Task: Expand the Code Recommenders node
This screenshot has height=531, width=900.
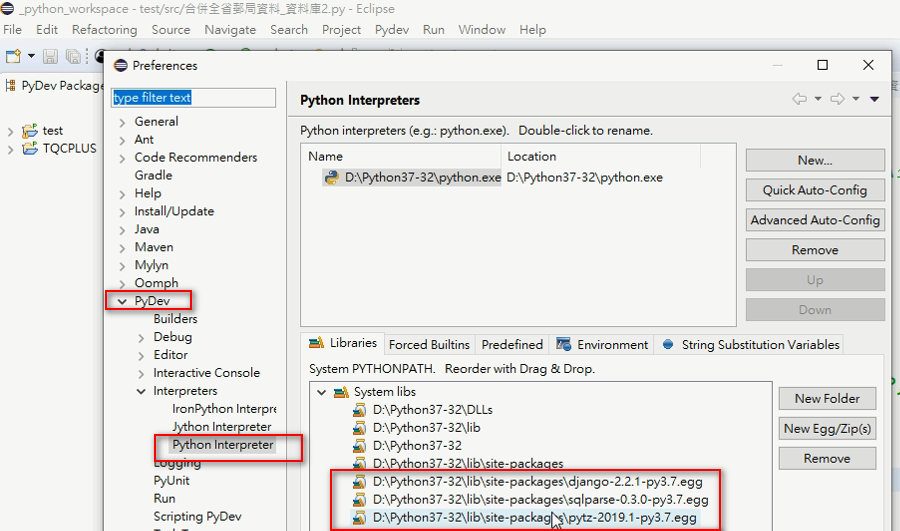Action: pos(122,158)
